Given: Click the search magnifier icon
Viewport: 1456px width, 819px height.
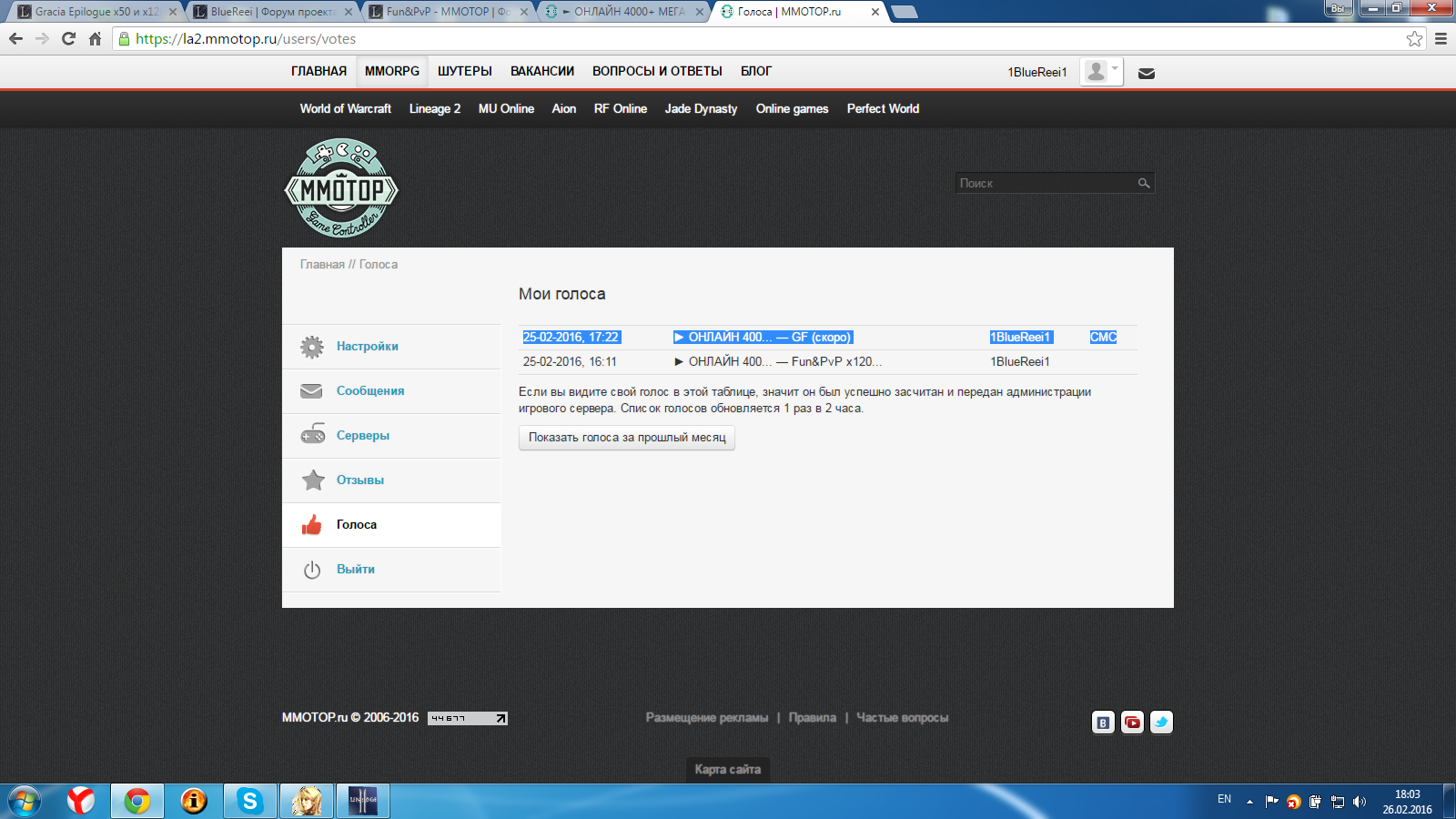Looking at the screenshot, I should click(x=1144, y=184).
